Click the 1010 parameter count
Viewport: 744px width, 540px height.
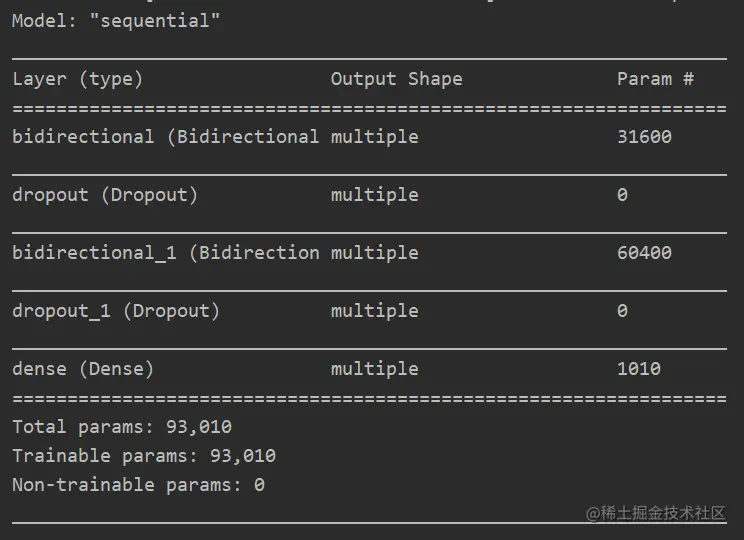click(639, 369)
